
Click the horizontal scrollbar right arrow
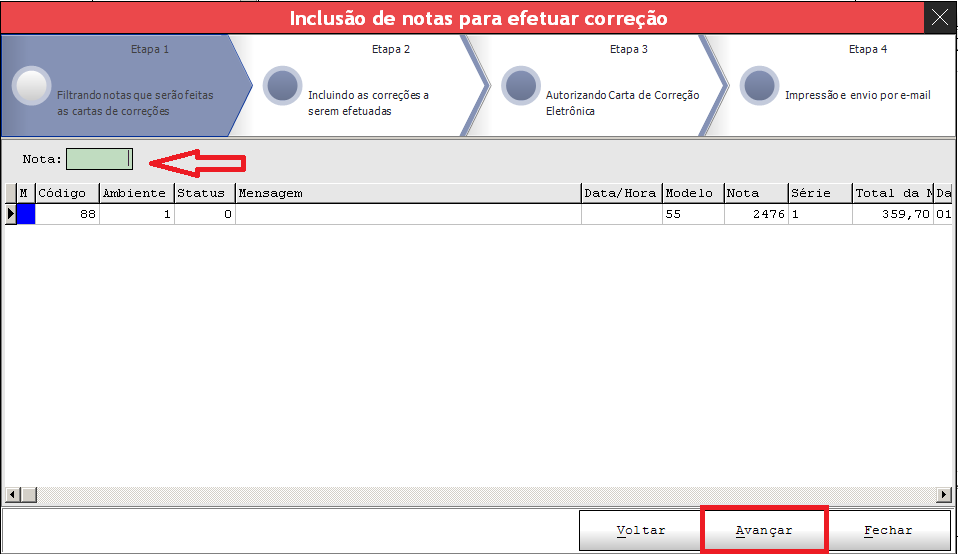944,494
